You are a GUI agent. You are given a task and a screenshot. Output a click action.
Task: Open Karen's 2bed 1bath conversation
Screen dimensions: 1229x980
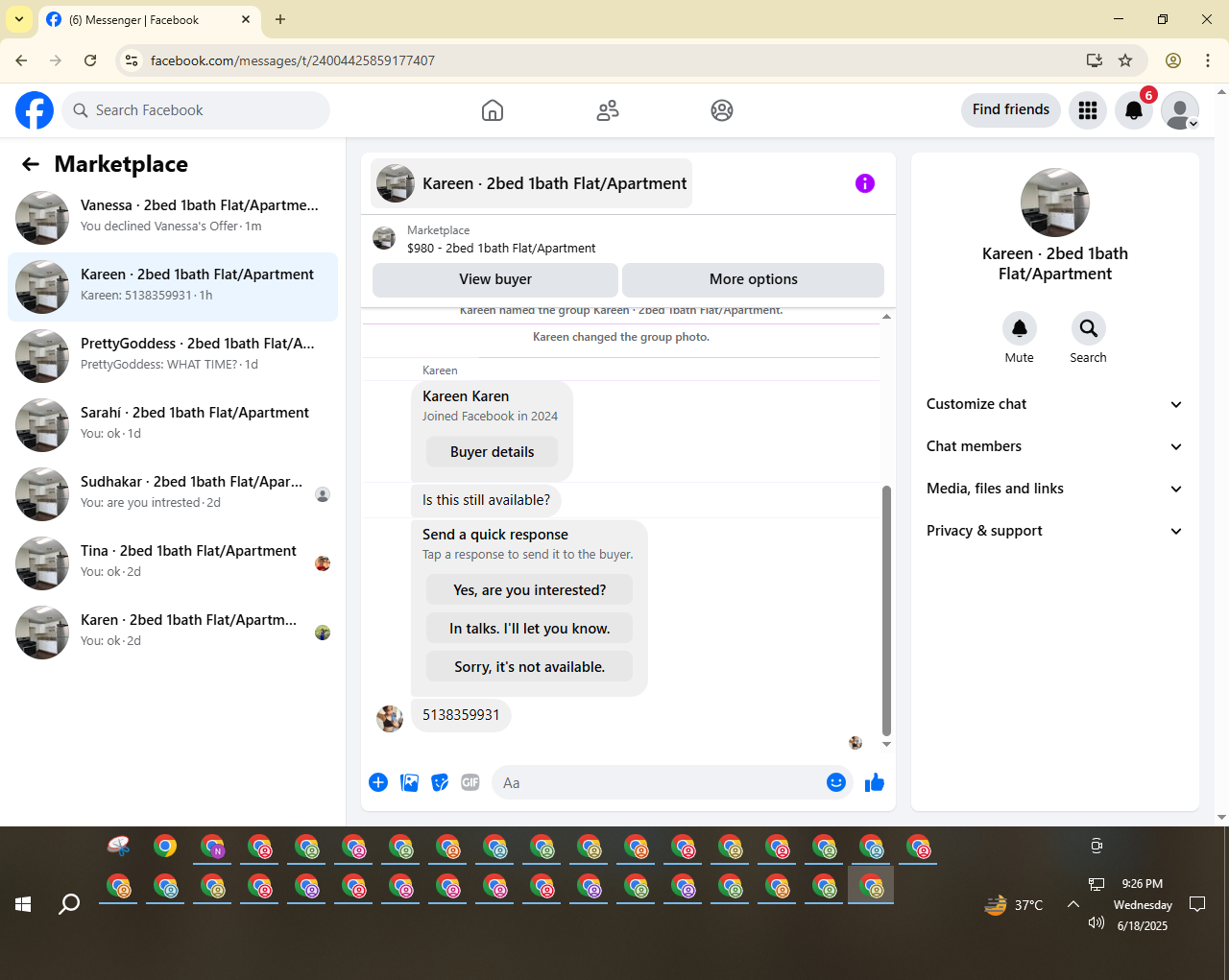pos(173,633)
